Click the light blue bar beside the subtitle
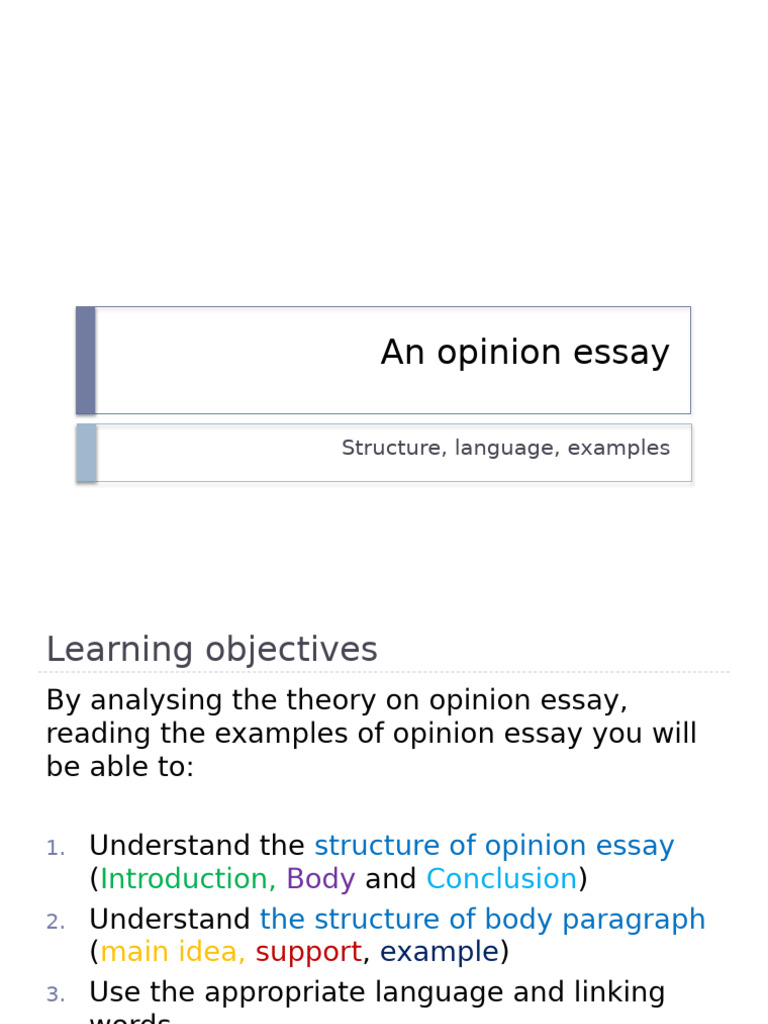The height and width of the screenshot is (1024, 768). (x=87, y=452)
